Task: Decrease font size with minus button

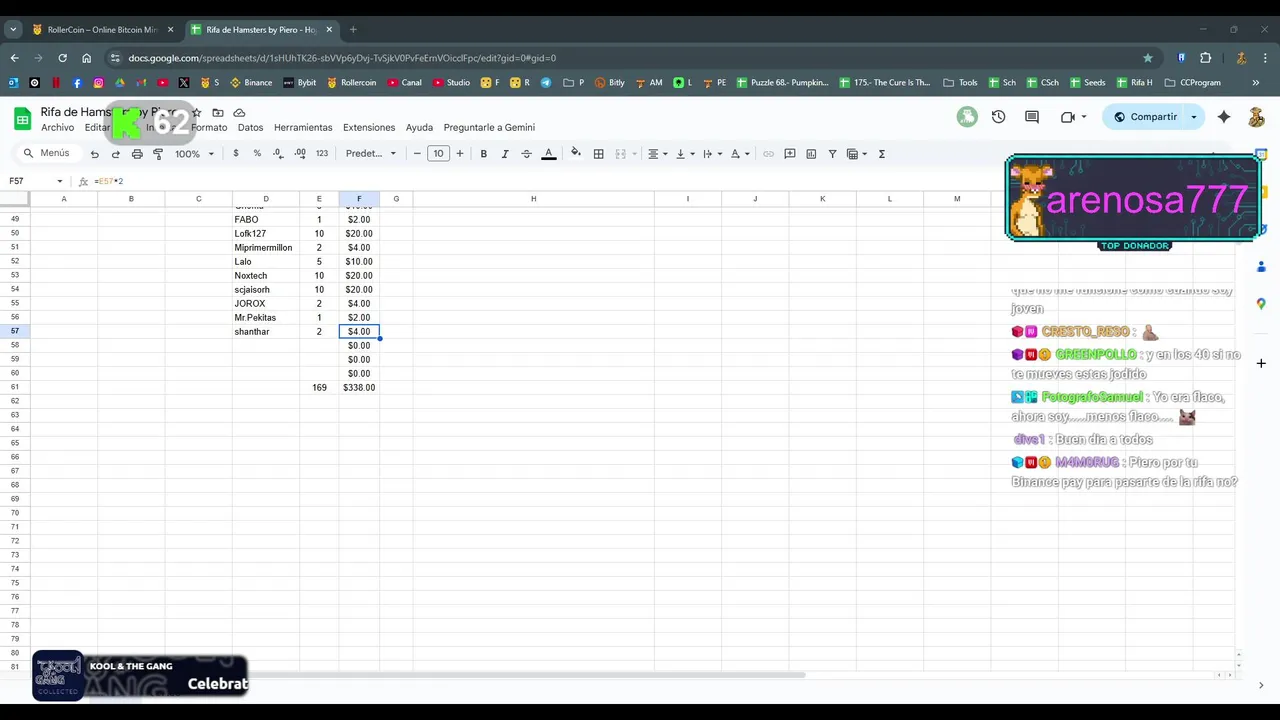Action: click(x=417, y=154)
